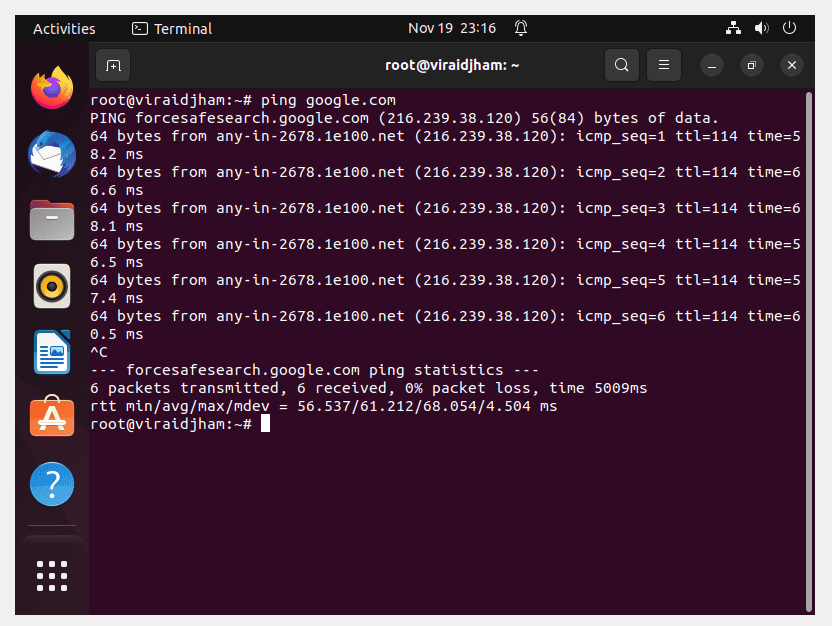Open Ubuntu Software store
This screenshot has width=832, height=626.
tap(52, 416)
